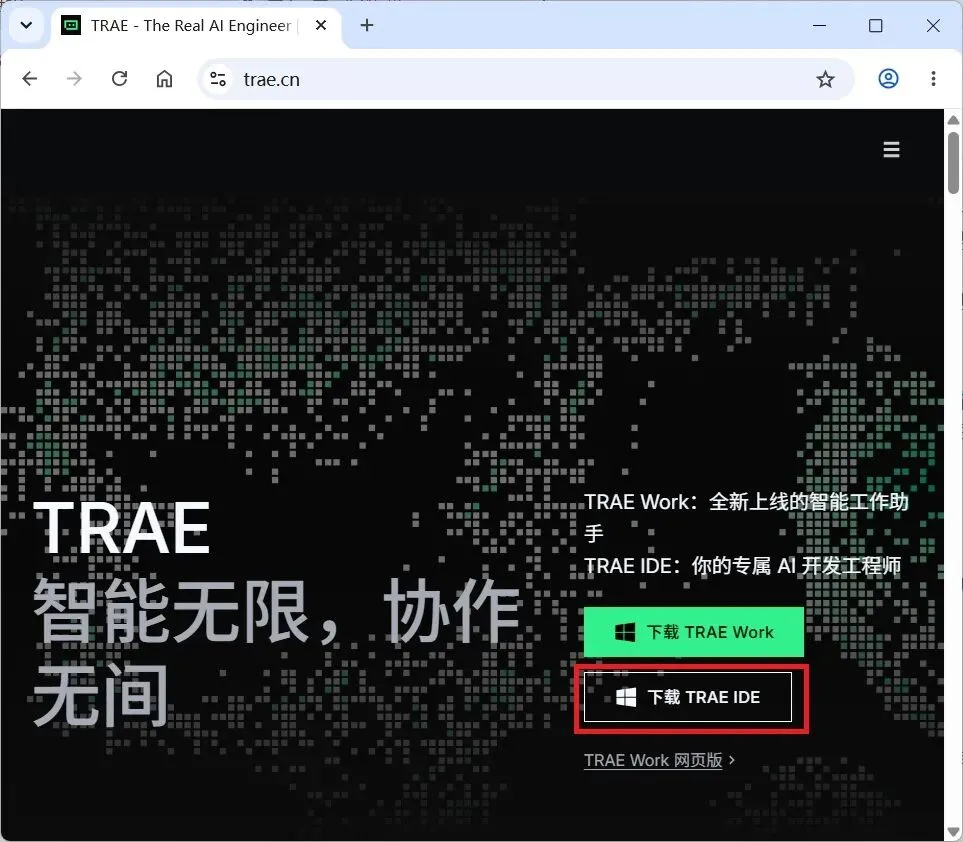This screenshot has height=842, width=963.
Task: Open the TRAE Work 网页版 link
Action: pos(659,760)
